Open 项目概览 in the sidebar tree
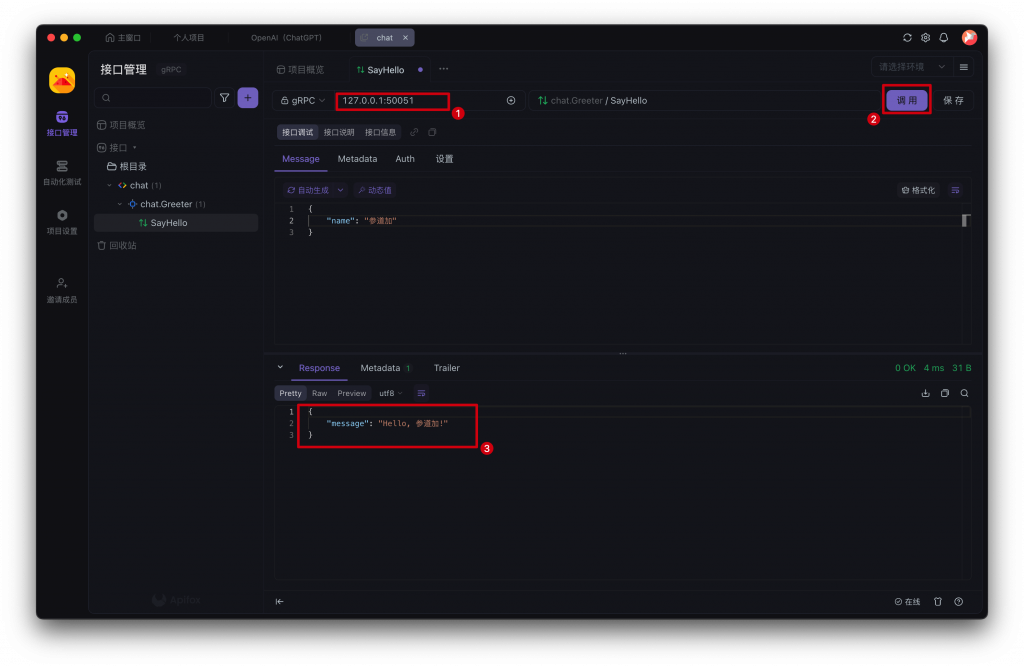 click(x=121, y=125)
